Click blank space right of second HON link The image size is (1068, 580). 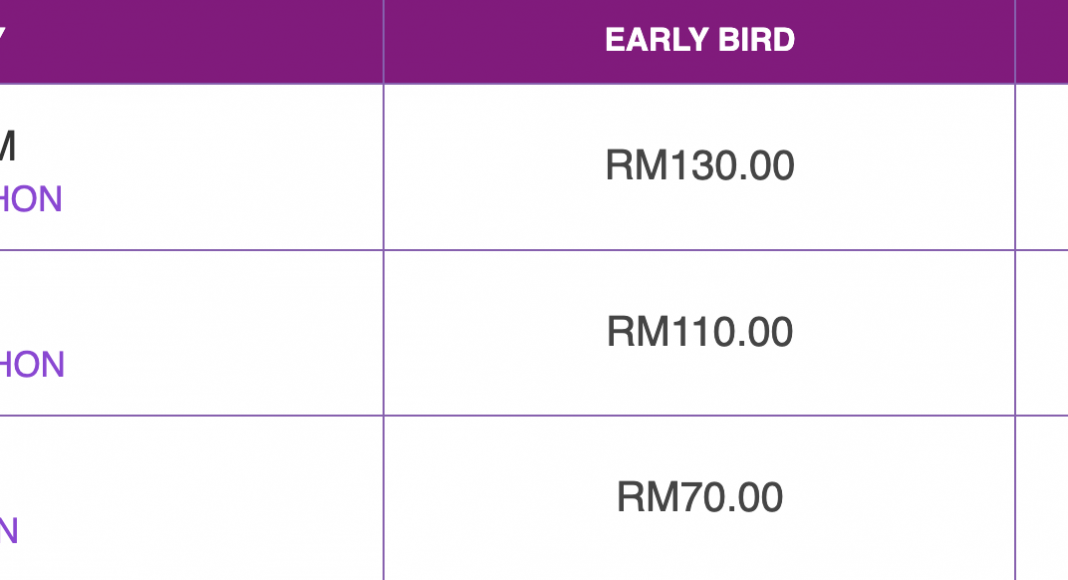coord(223,365)
